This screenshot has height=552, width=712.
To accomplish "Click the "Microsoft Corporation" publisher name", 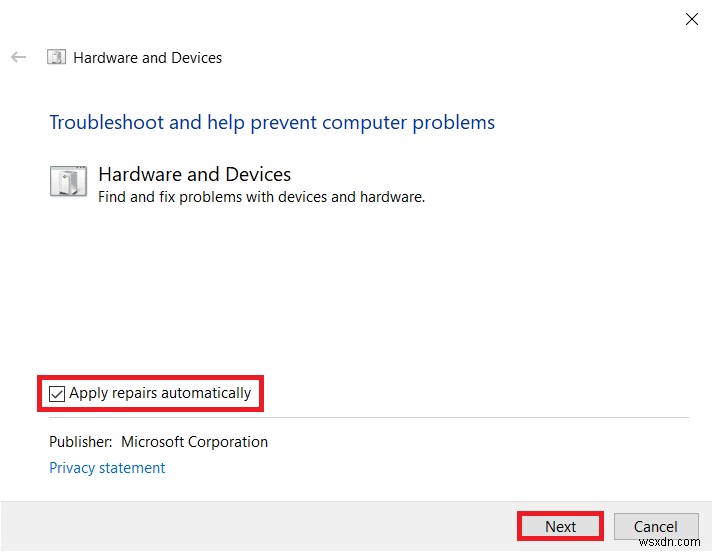I will pos(194,442).
